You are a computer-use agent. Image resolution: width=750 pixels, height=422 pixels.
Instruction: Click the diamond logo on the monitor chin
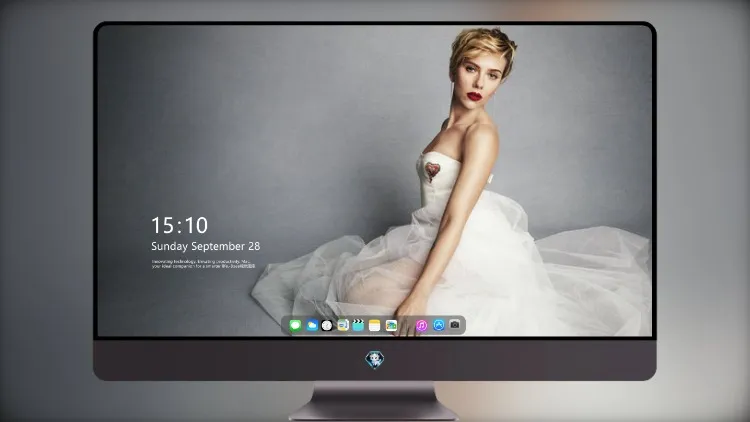coord(375,359)
